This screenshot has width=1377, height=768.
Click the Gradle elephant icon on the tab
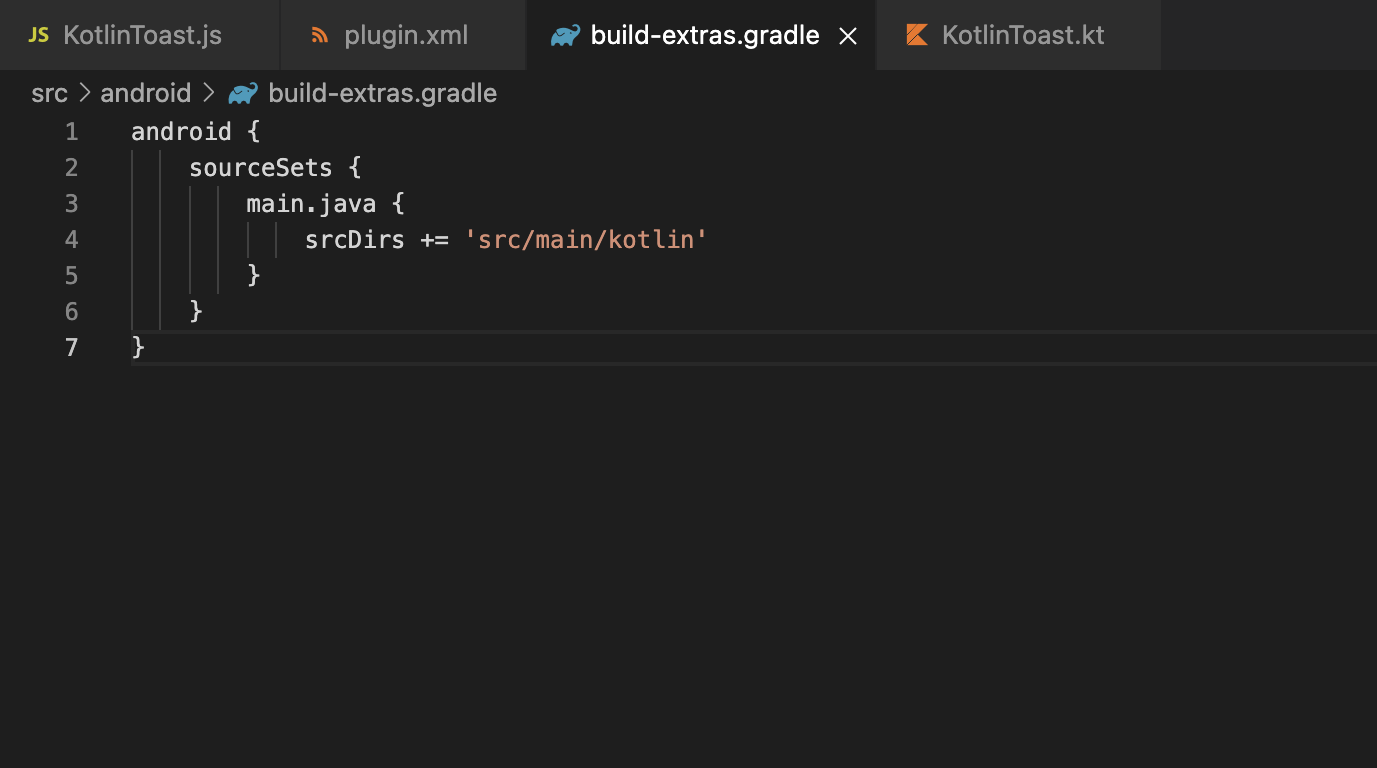565,36
